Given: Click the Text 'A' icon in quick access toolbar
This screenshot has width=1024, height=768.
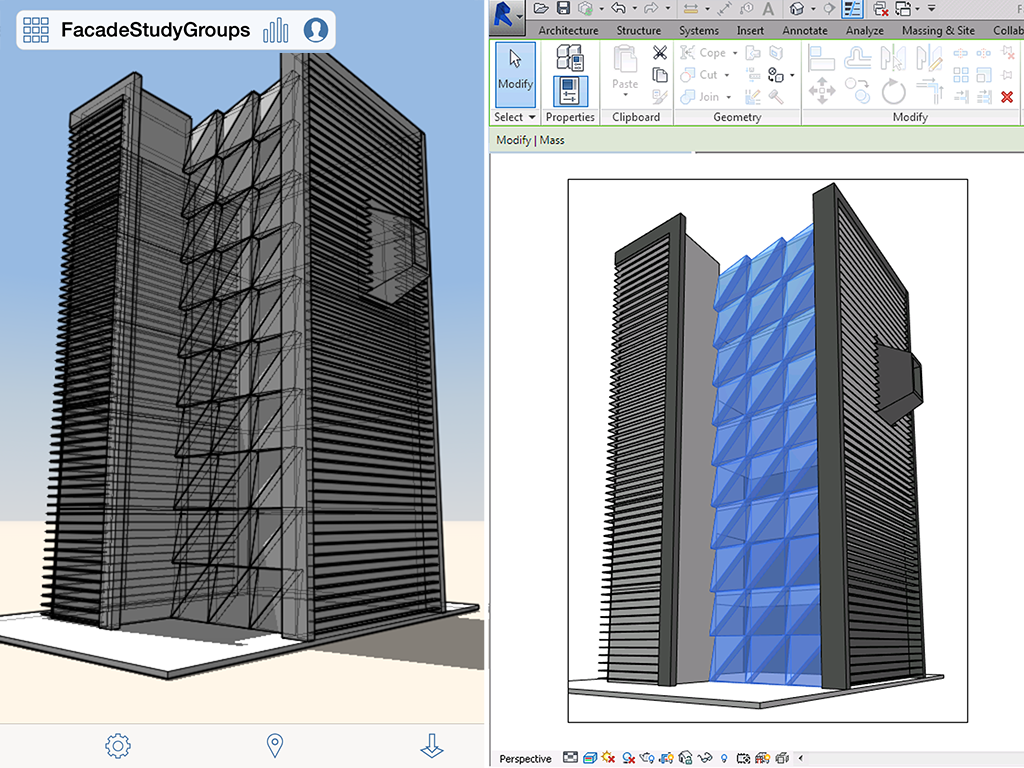Looking at the screenshot, I should (x=768, y=8).
